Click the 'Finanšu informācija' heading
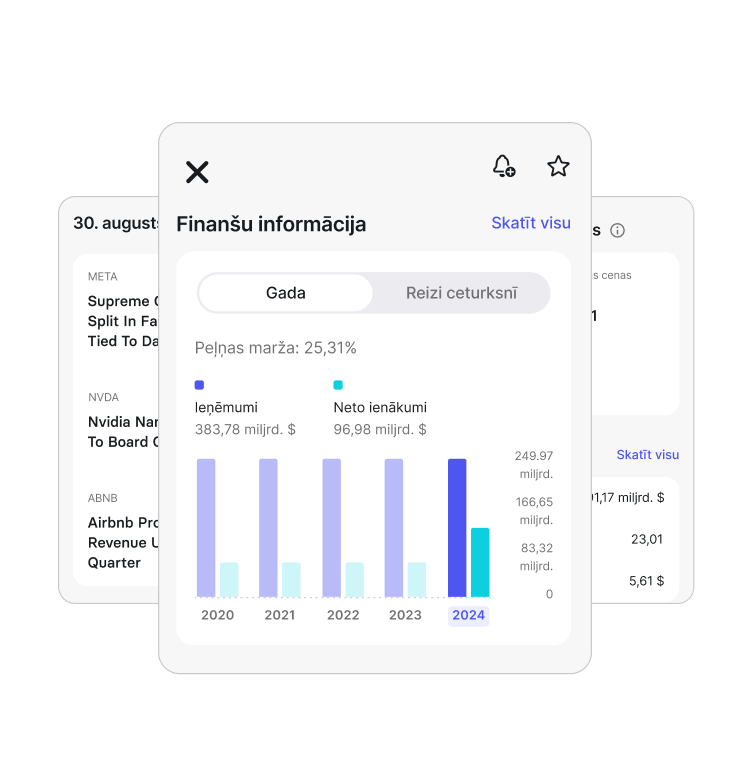750x776 pixels. 271,224
